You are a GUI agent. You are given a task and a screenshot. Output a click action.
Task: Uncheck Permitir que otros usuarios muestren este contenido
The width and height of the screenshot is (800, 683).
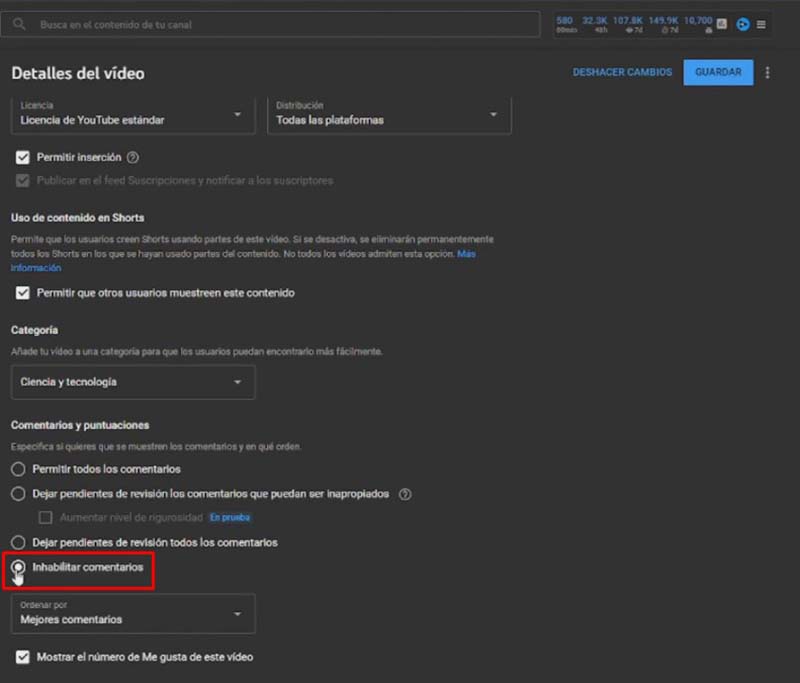[22, 293]
